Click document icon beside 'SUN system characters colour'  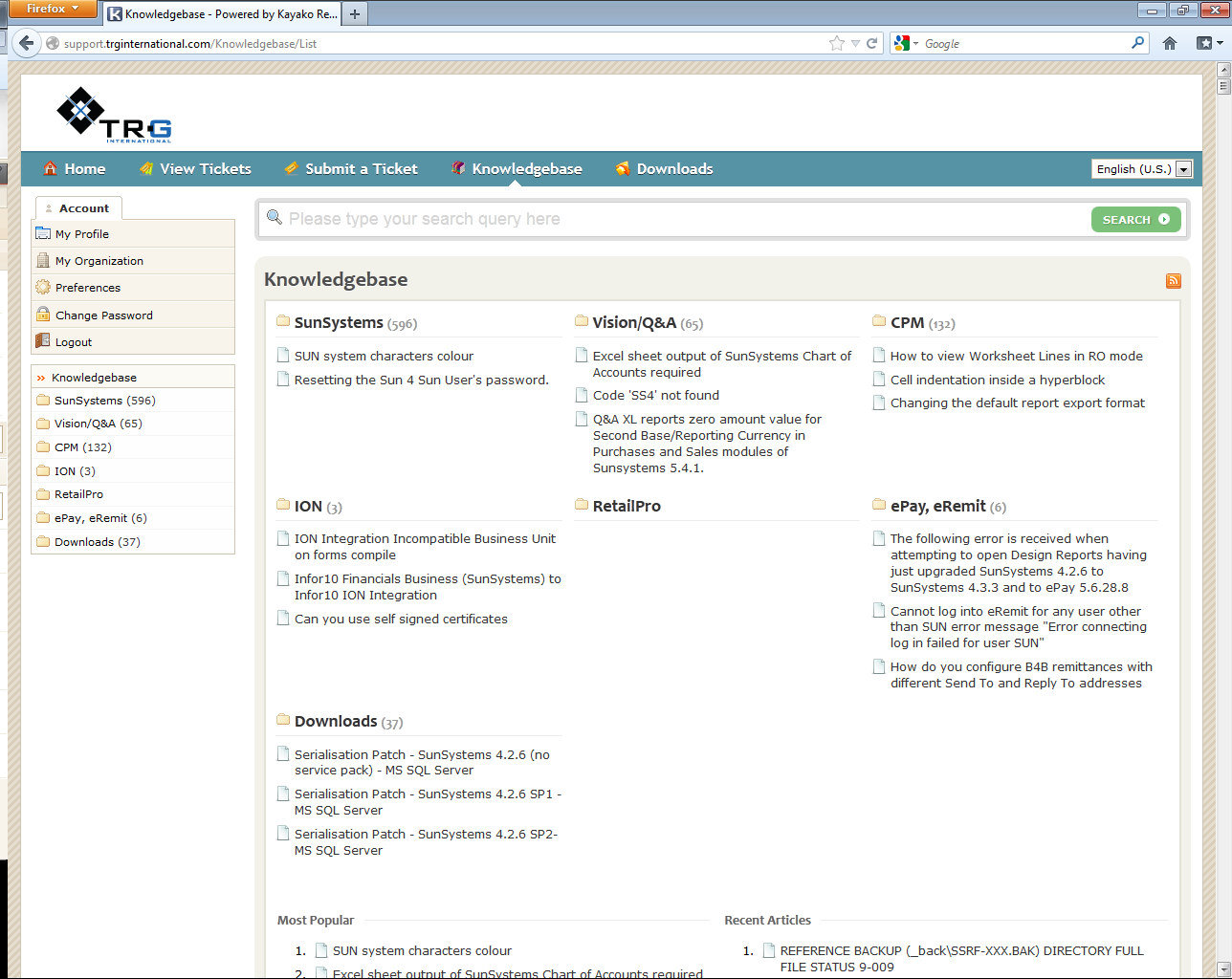coord(283,356)
